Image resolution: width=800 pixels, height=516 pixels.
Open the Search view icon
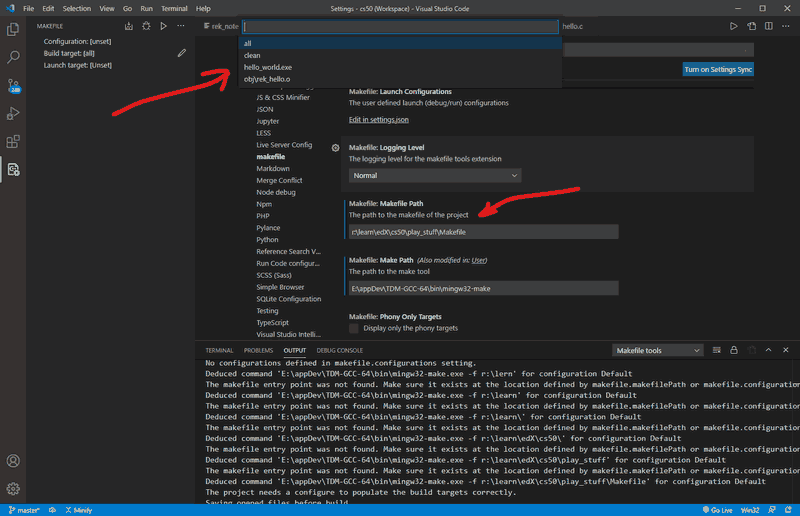click(13, 57)
